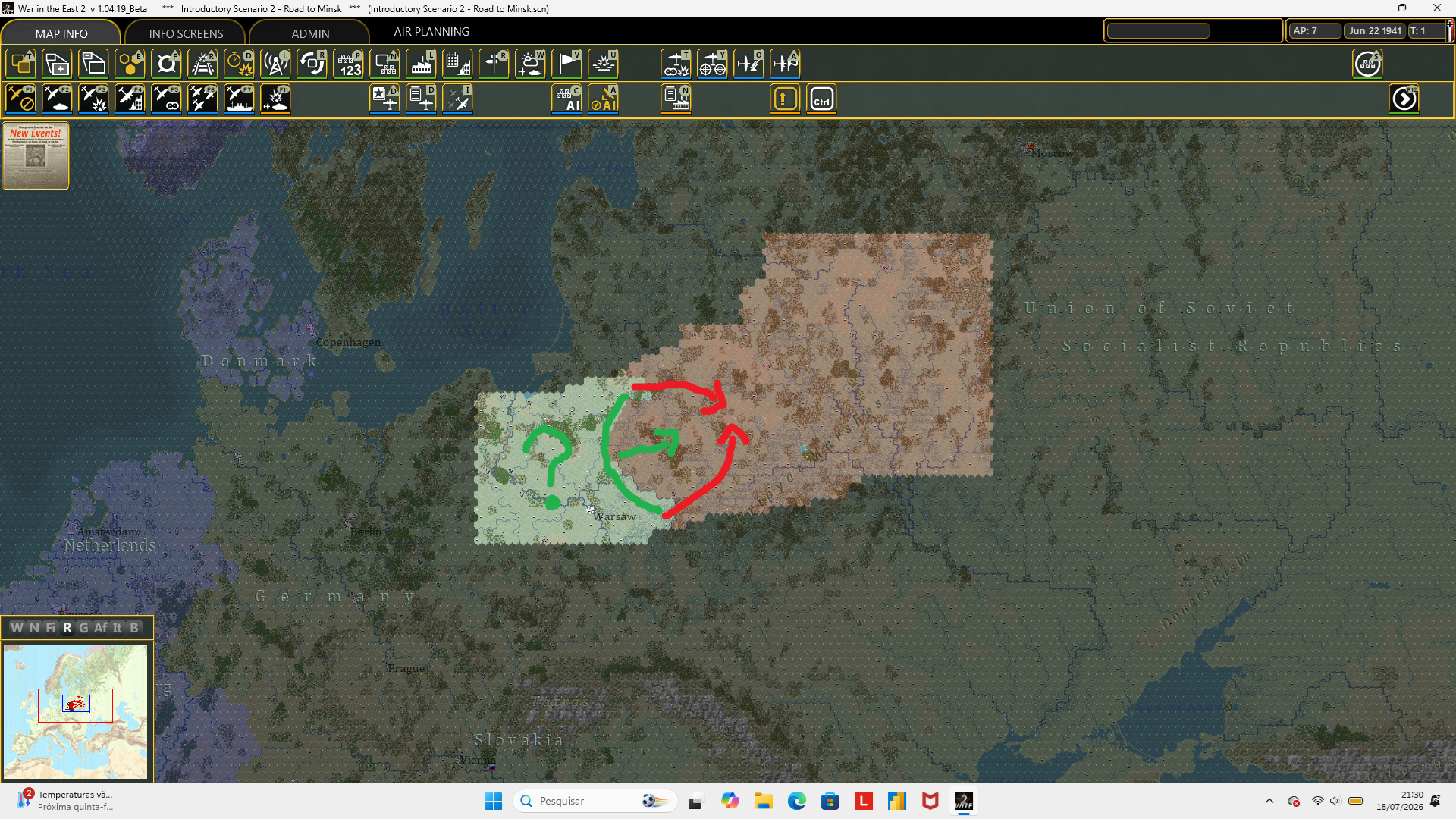The height and width of the screenshot is (819, 1456).
Task: Click the air base flag icon (A)
Action: pyautogui.click(x=786, y=64)
